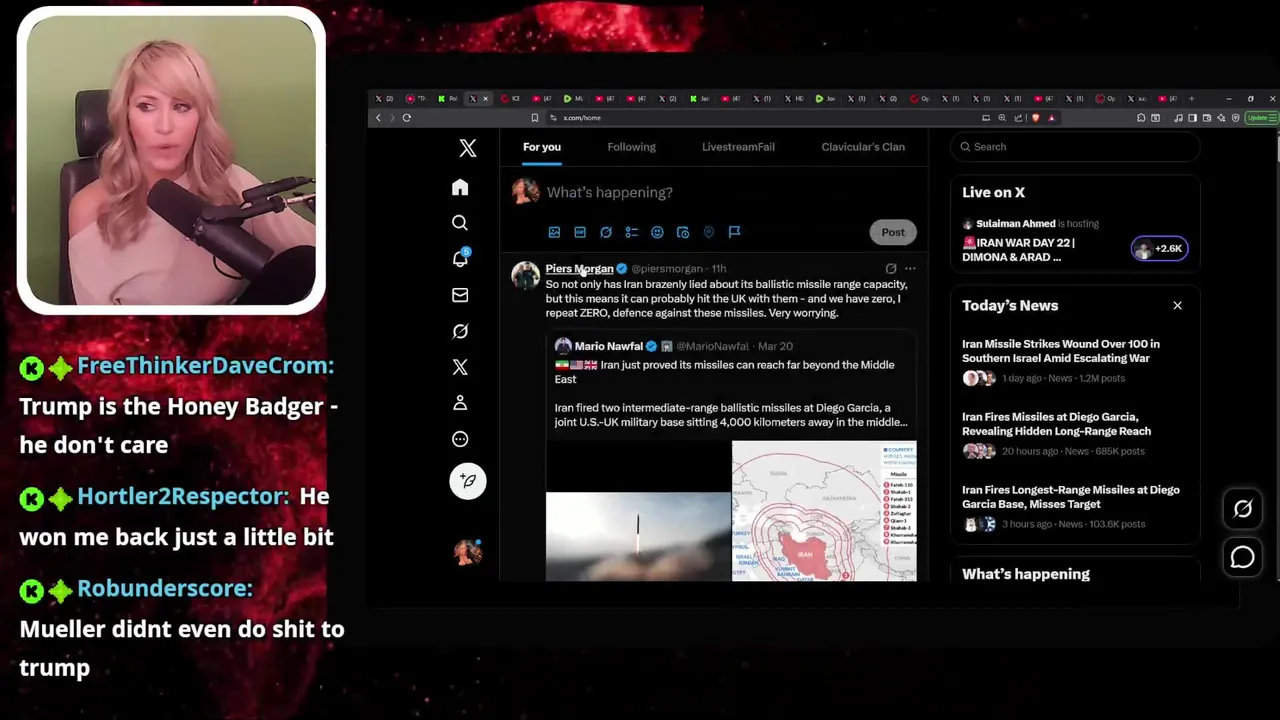The image size is (1280, 720).
Task: Go back with the browser back arrow
Action: click(x=378, y=118)
